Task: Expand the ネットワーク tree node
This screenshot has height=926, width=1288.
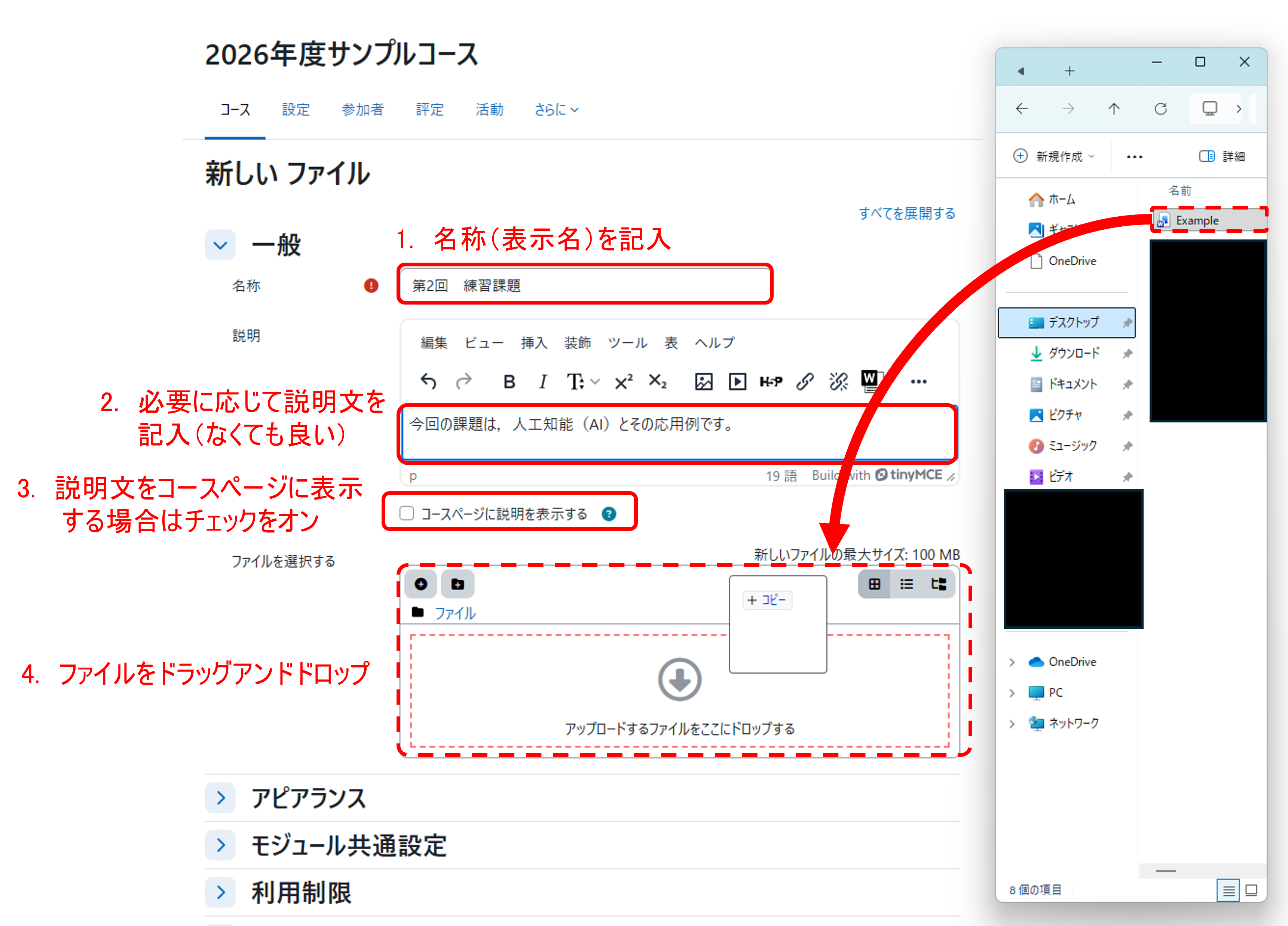Action: tap(1012, 723)
